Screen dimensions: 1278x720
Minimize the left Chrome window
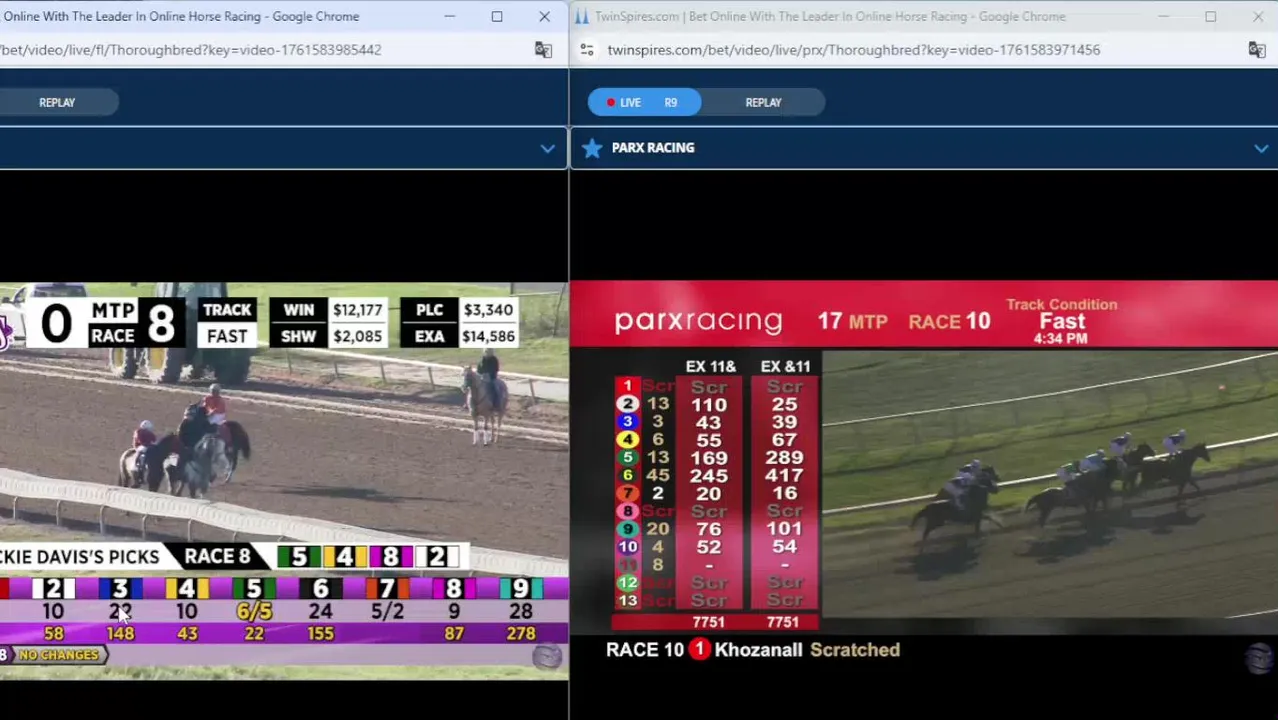pyautogui.click(x=450, y=16)
